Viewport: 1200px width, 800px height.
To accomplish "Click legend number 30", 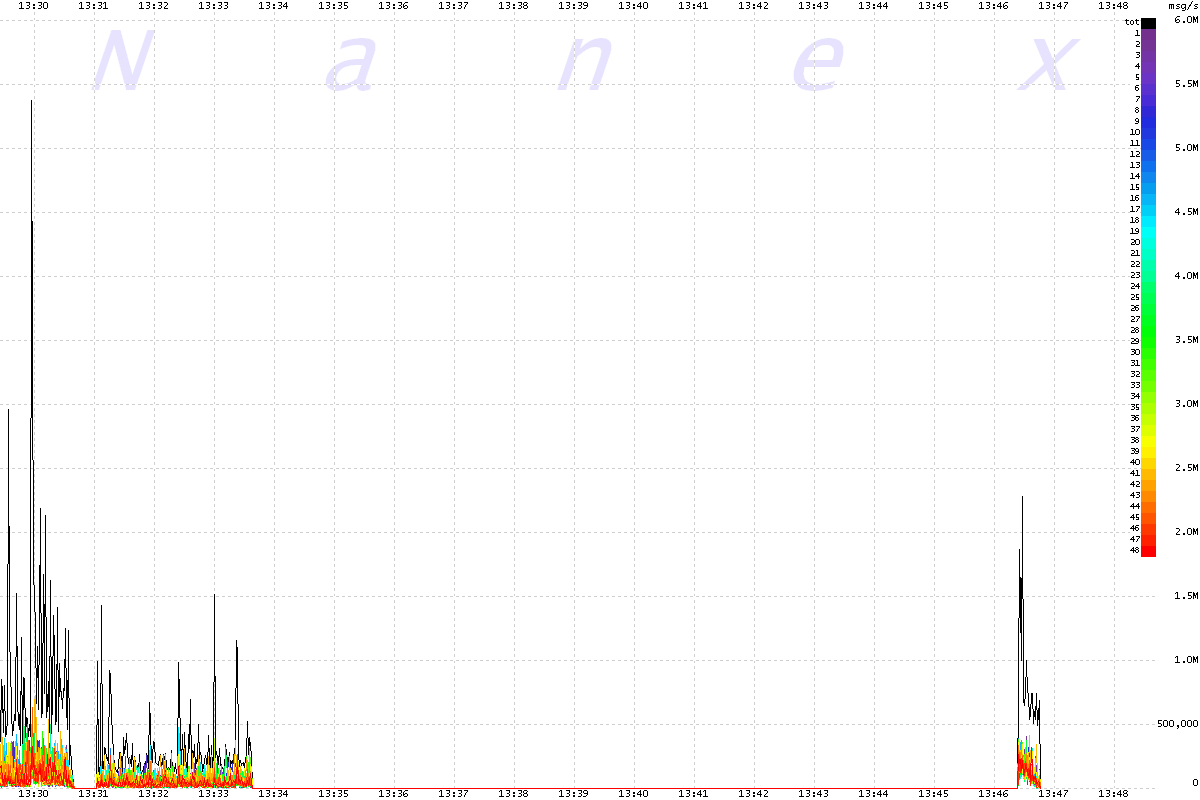I will [x=1135, y=352].
